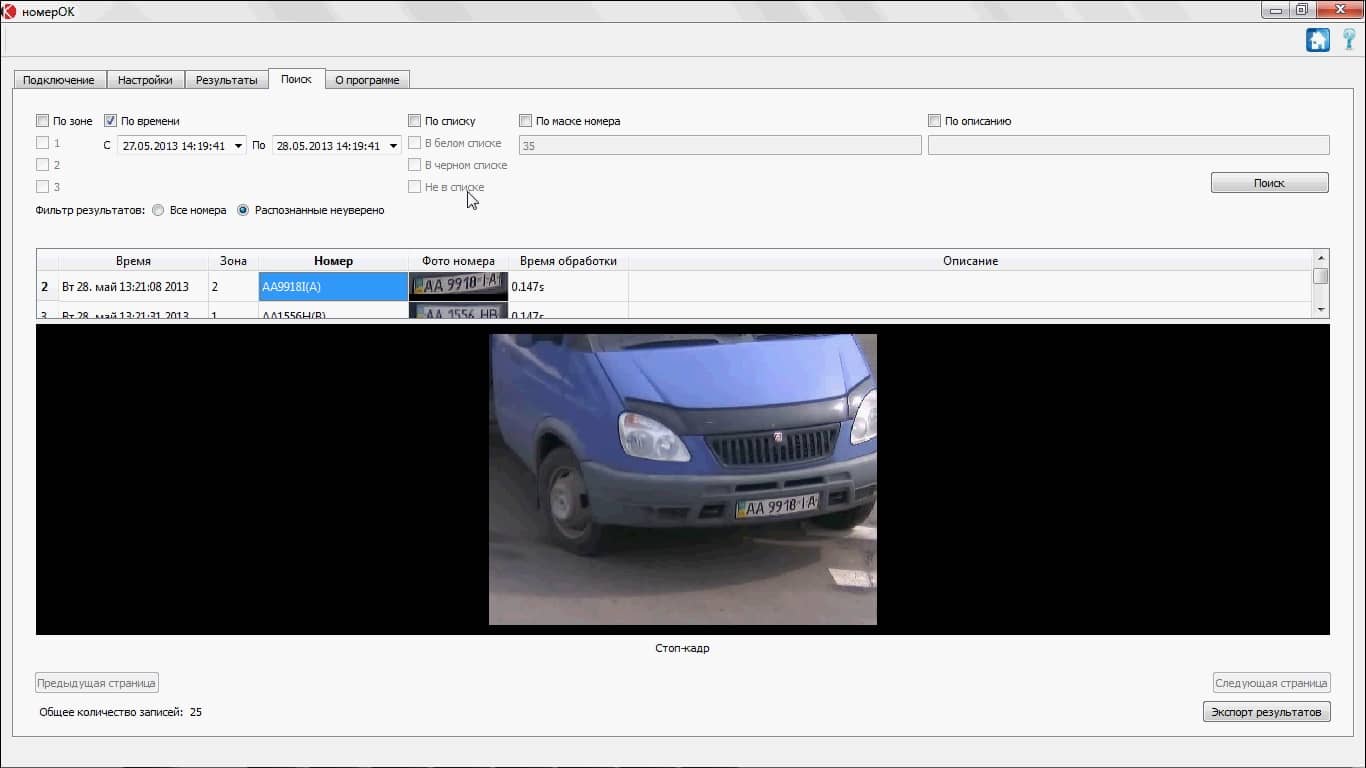Image resolution: width=1366 pixels, height=768 pixels.
Task: Tick the По описанию checkbox
Action: (935, 121)
